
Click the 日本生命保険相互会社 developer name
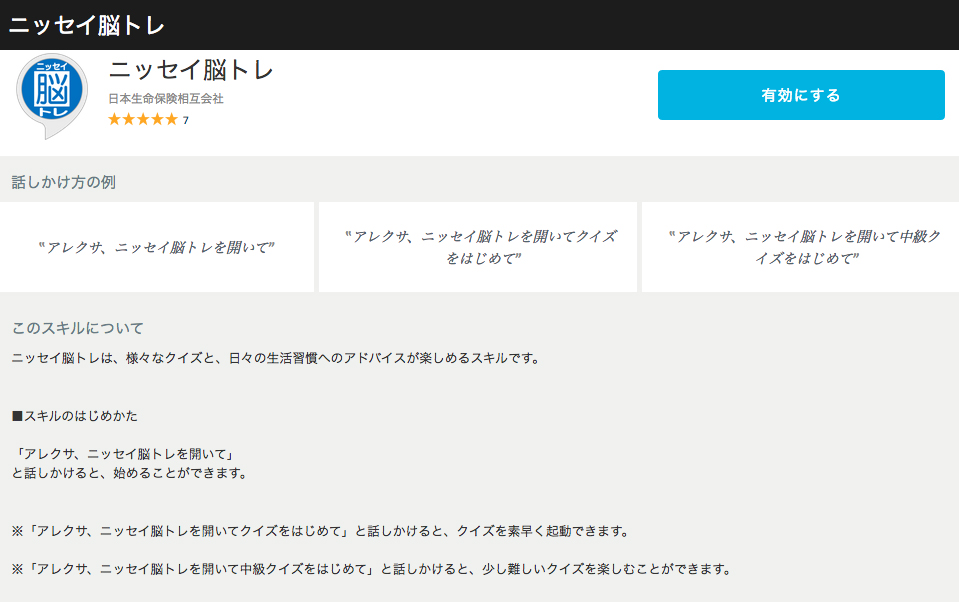(x=166, y=98)
